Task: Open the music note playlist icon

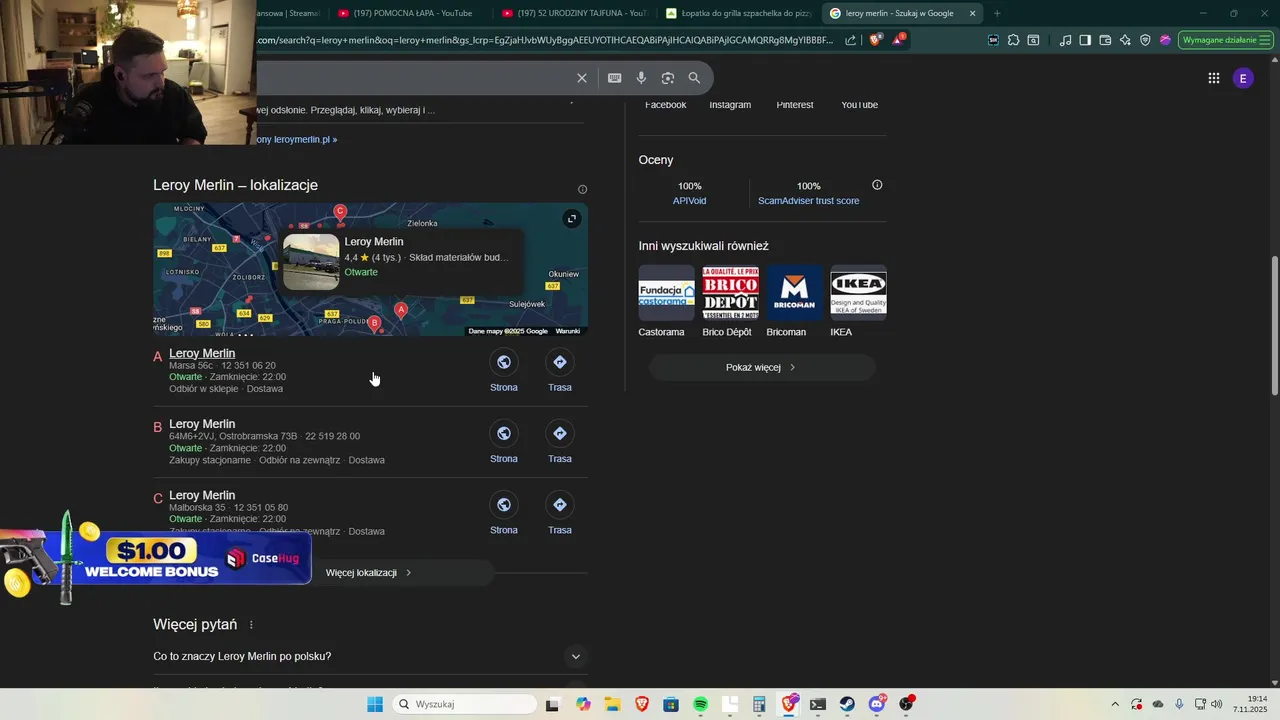Action: tap(1065, 40)
